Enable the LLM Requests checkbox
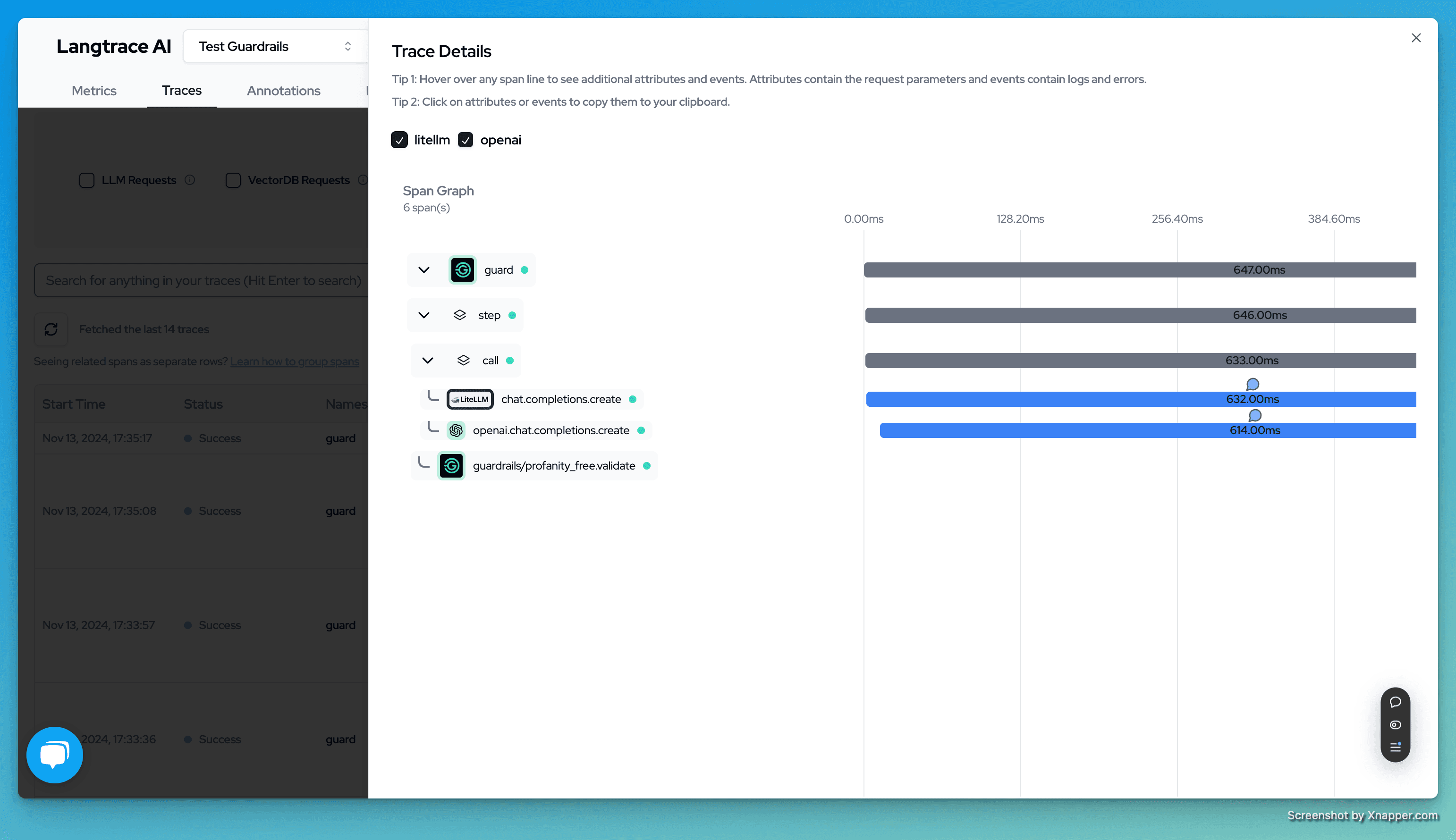 [86, 180]
